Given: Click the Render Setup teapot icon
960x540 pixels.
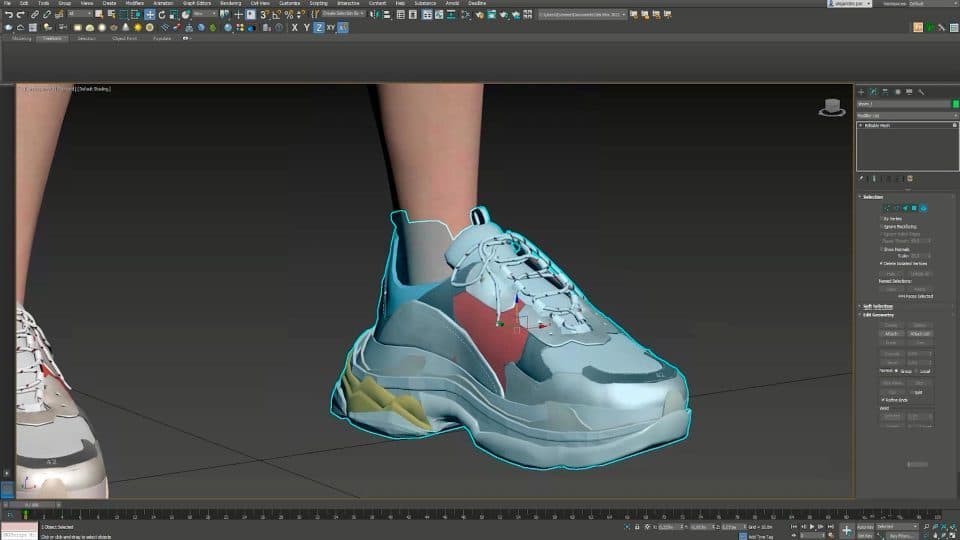Looking at the screenshot, I should pos(479,15).
